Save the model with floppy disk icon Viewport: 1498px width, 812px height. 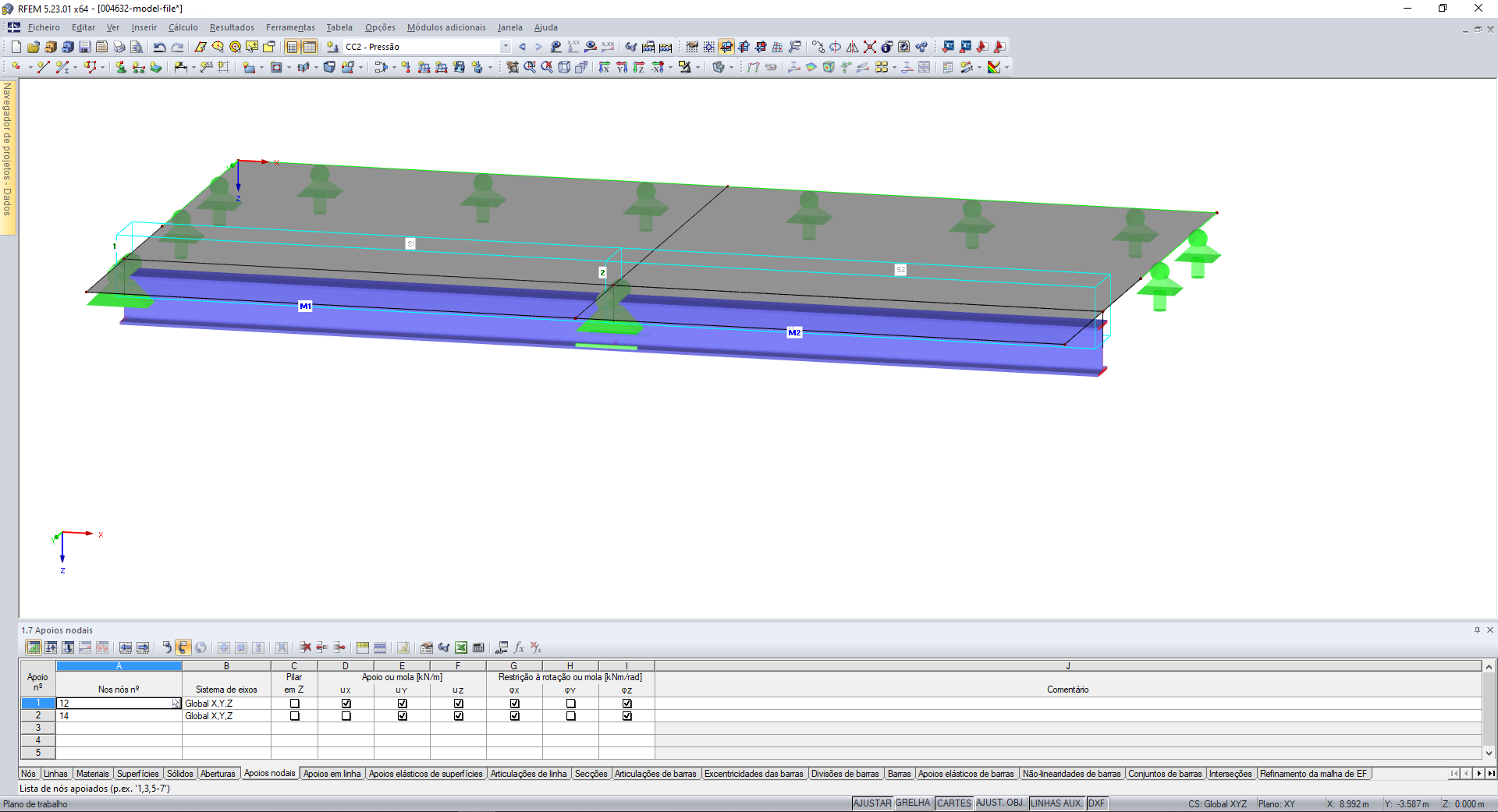[x=85, y=47]
